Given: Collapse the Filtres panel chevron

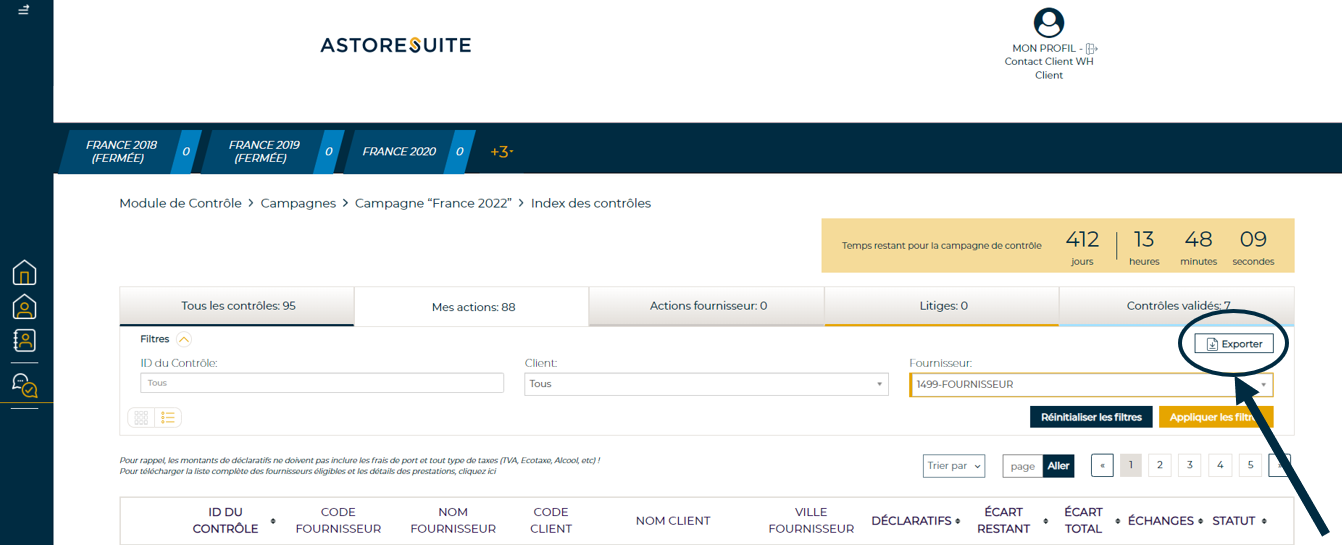Looking at the screenshot, I should tap(184, 340).
